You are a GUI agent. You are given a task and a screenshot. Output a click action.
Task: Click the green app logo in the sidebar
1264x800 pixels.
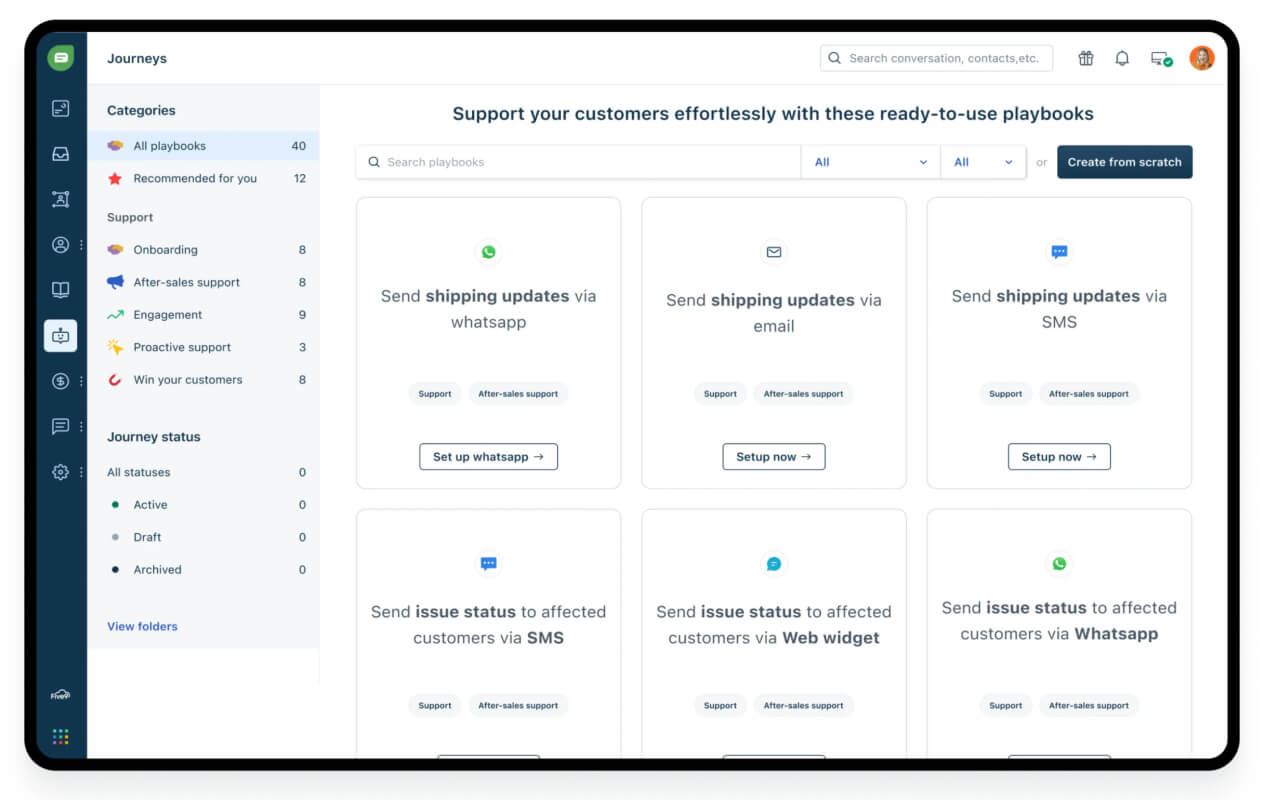pos(61,58)
